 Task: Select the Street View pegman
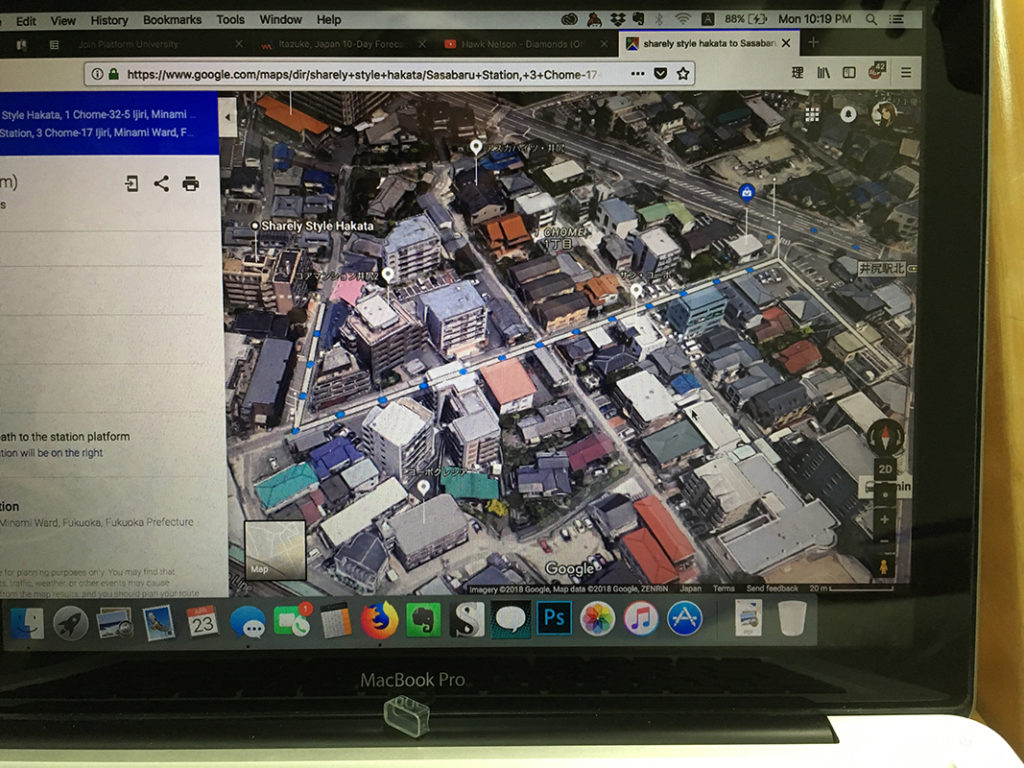pos(884,566)
